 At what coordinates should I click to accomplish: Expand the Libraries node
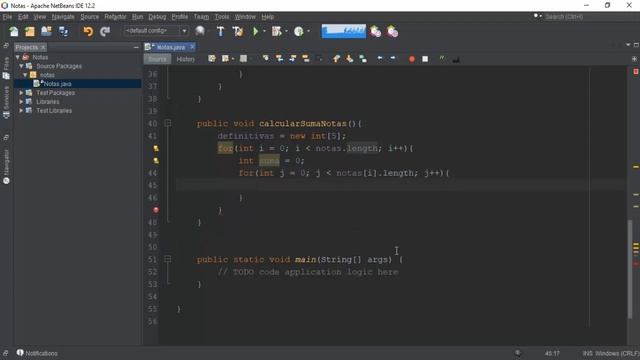(21, 102)
